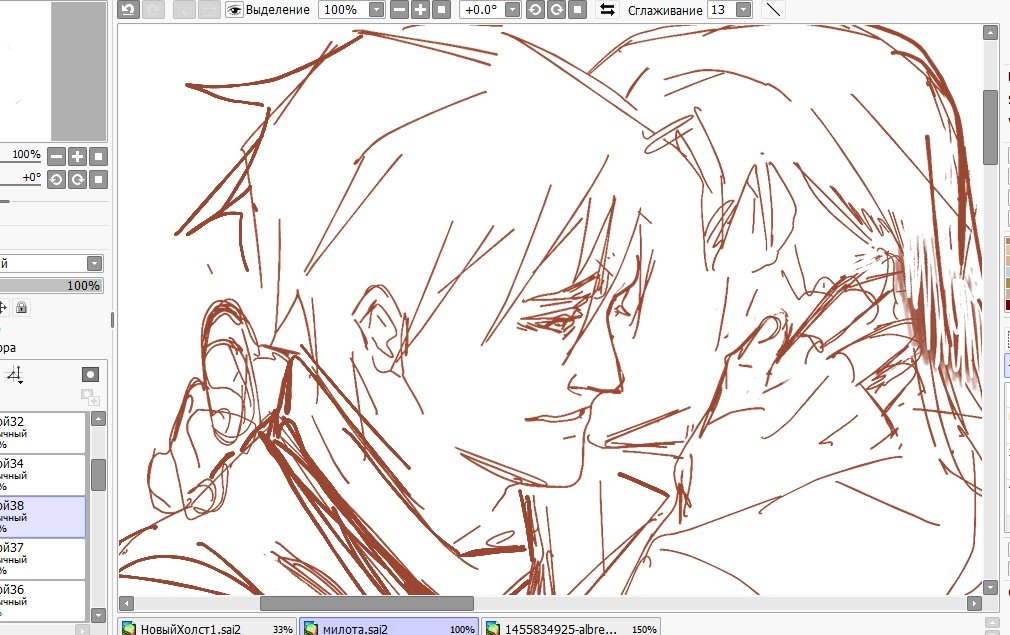Undo the last stroke in toolbar
Viewport: 1010px width, 635px height.
click(x=128, y=10)
